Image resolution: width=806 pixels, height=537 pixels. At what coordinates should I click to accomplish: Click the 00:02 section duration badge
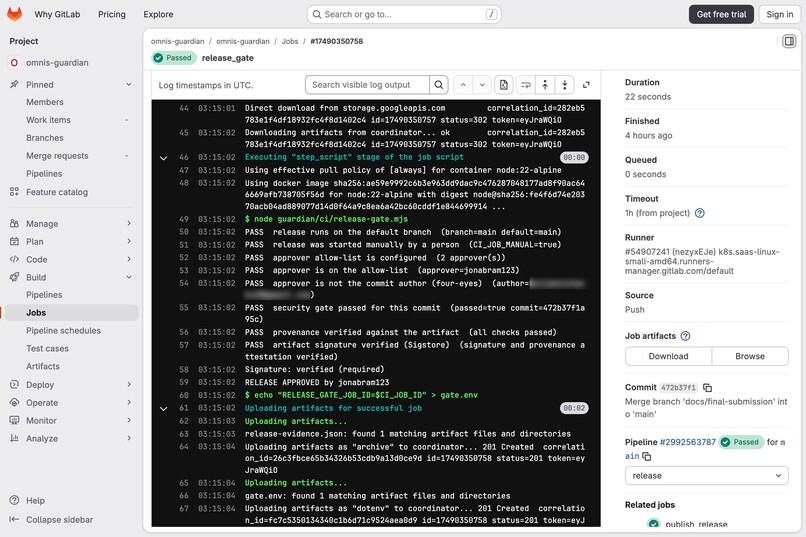[x=574, y=409]
